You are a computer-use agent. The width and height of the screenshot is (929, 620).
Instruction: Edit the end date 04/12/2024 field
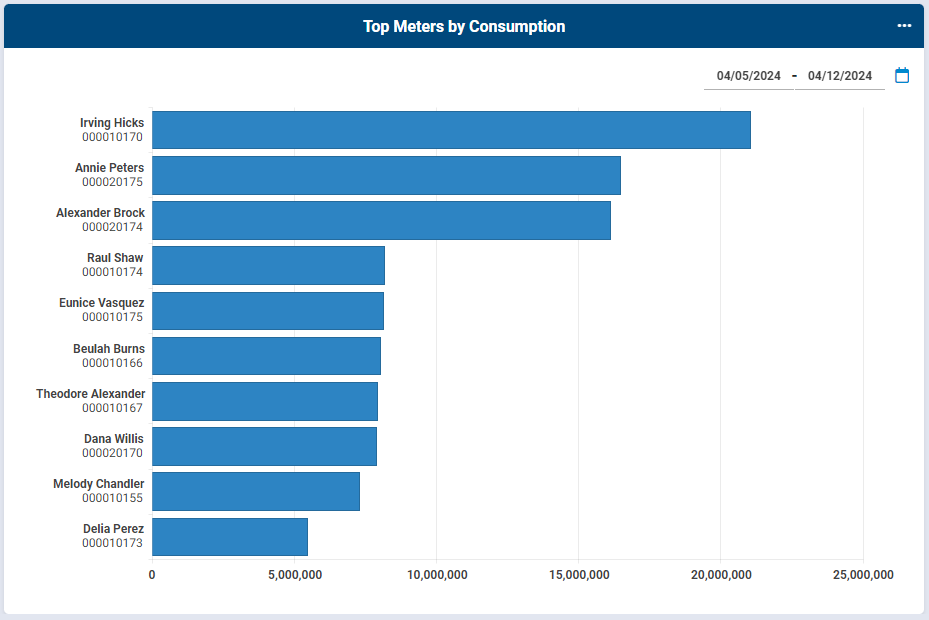point(839,76)
